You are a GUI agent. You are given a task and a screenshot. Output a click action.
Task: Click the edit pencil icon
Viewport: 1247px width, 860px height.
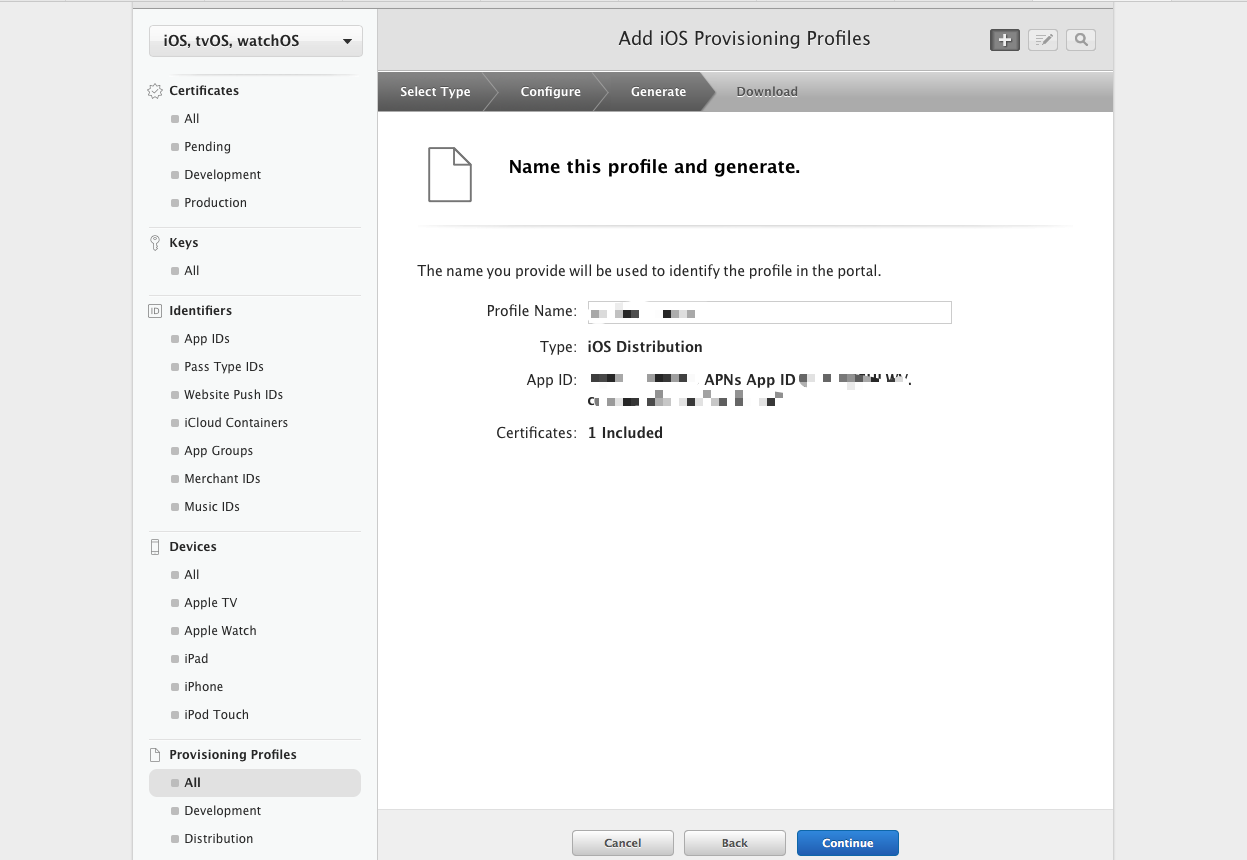point(1043,40)
